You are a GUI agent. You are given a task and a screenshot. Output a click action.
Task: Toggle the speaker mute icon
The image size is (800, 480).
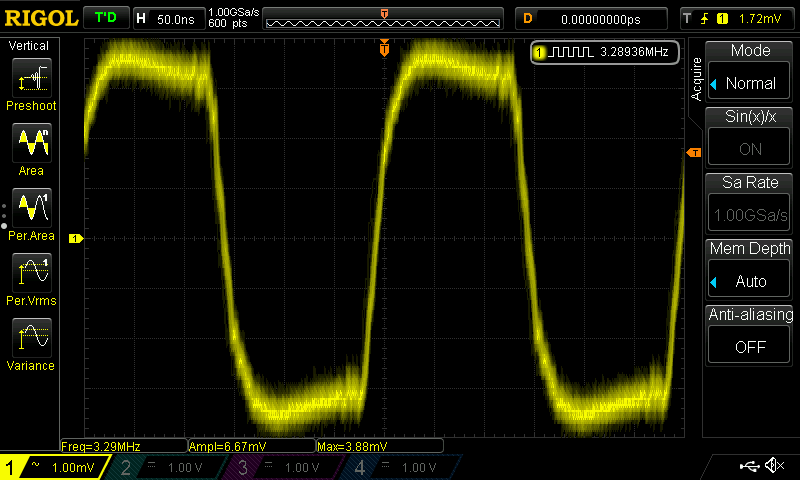click(773, 466)
